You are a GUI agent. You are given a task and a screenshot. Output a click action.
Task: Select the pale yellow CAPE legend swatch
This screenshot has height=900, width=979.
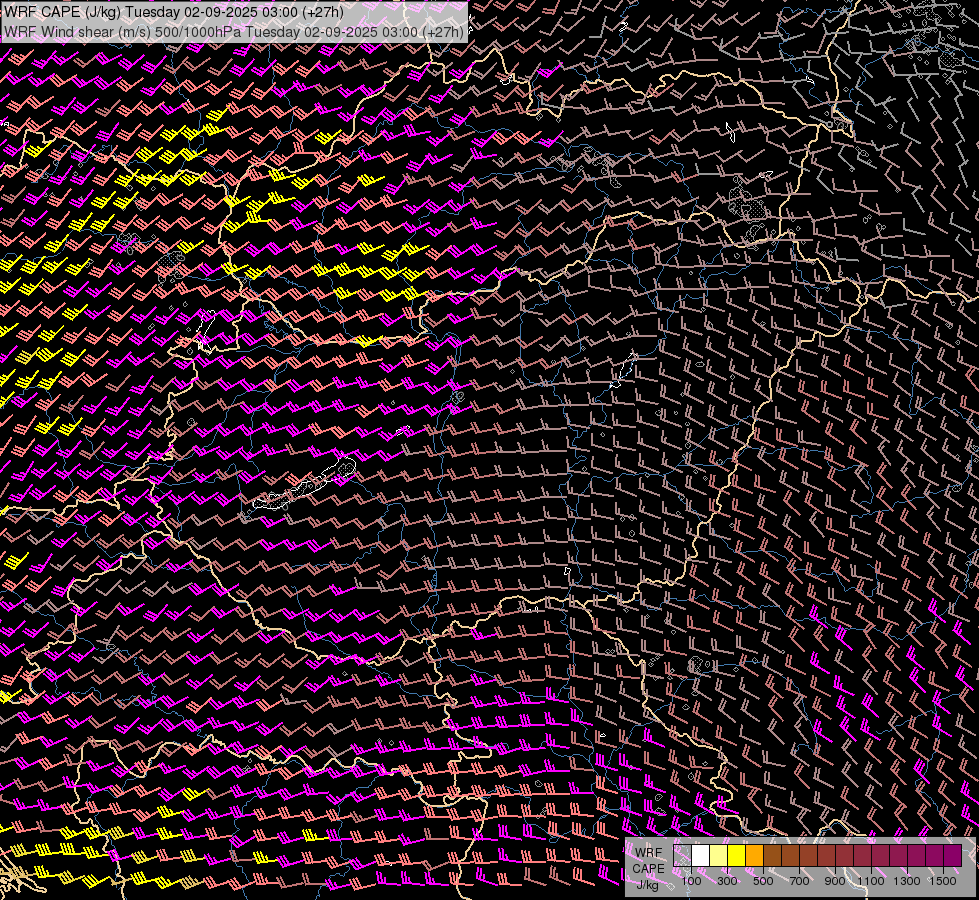(x=719, y=856)
